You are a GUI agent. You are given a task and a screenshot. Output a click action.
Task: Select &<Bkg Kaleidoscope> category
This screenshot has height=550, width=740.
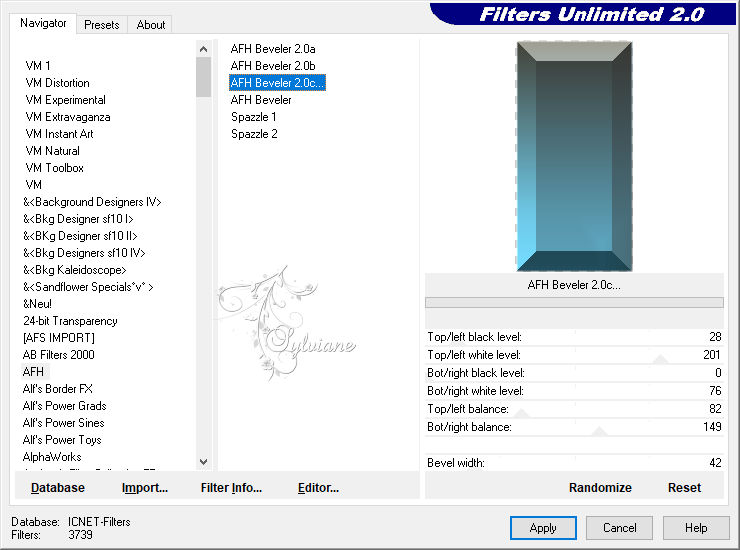[75, 270]
